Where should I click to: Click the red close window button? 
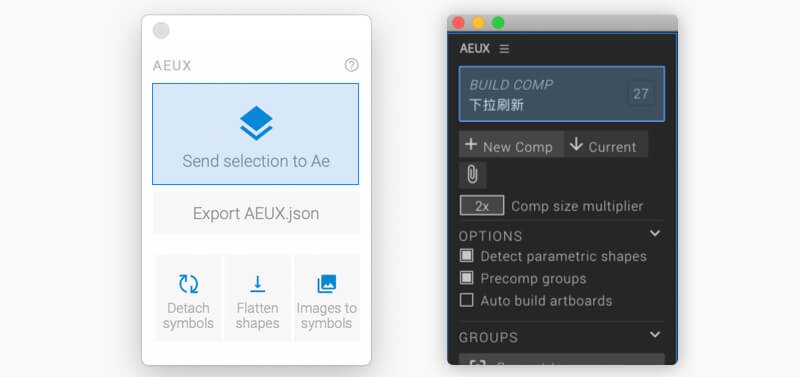(x=458, y=23)
